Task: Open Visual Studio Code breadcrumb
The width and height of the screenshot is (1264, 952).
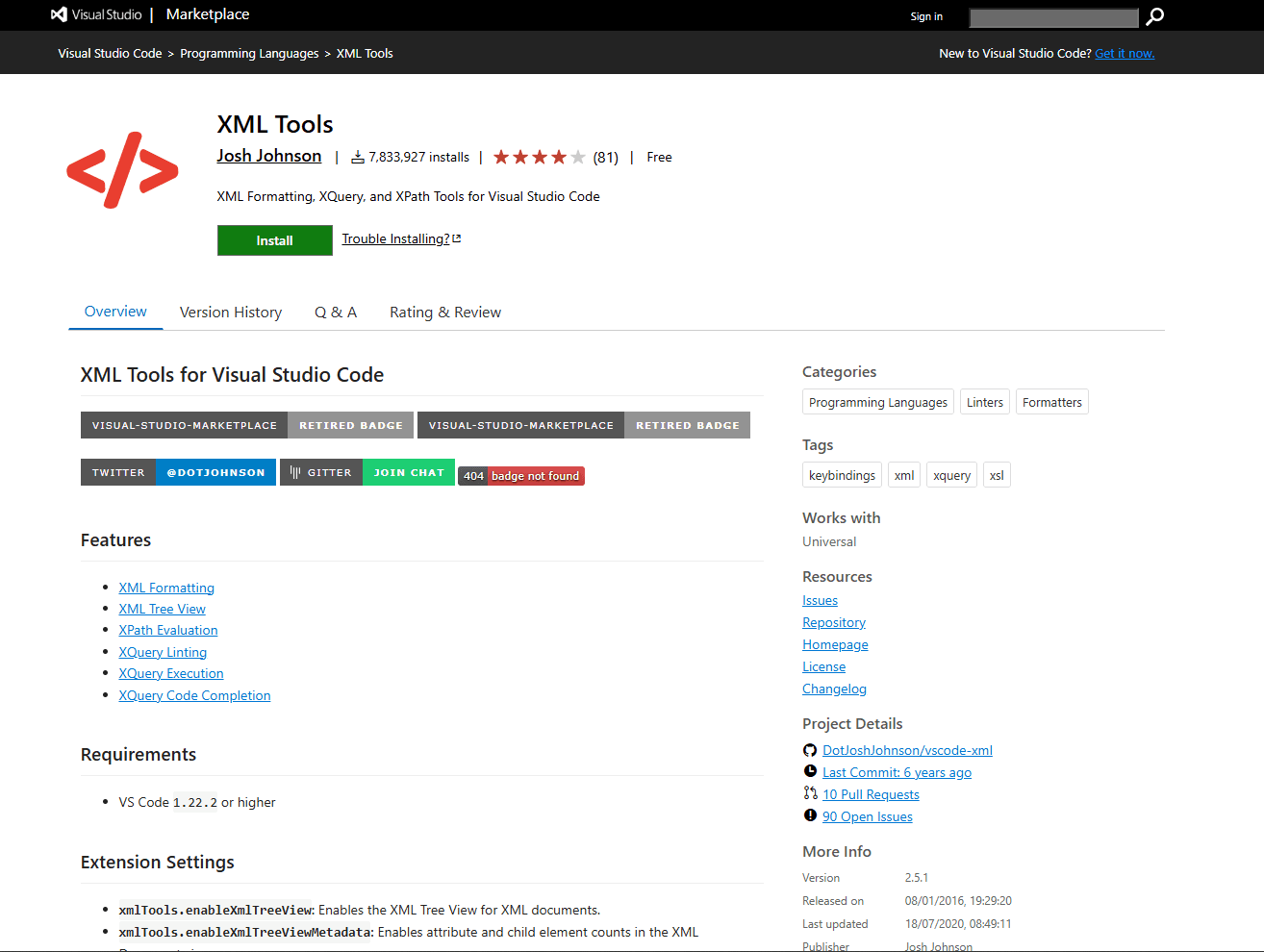Action: [110, 54]
